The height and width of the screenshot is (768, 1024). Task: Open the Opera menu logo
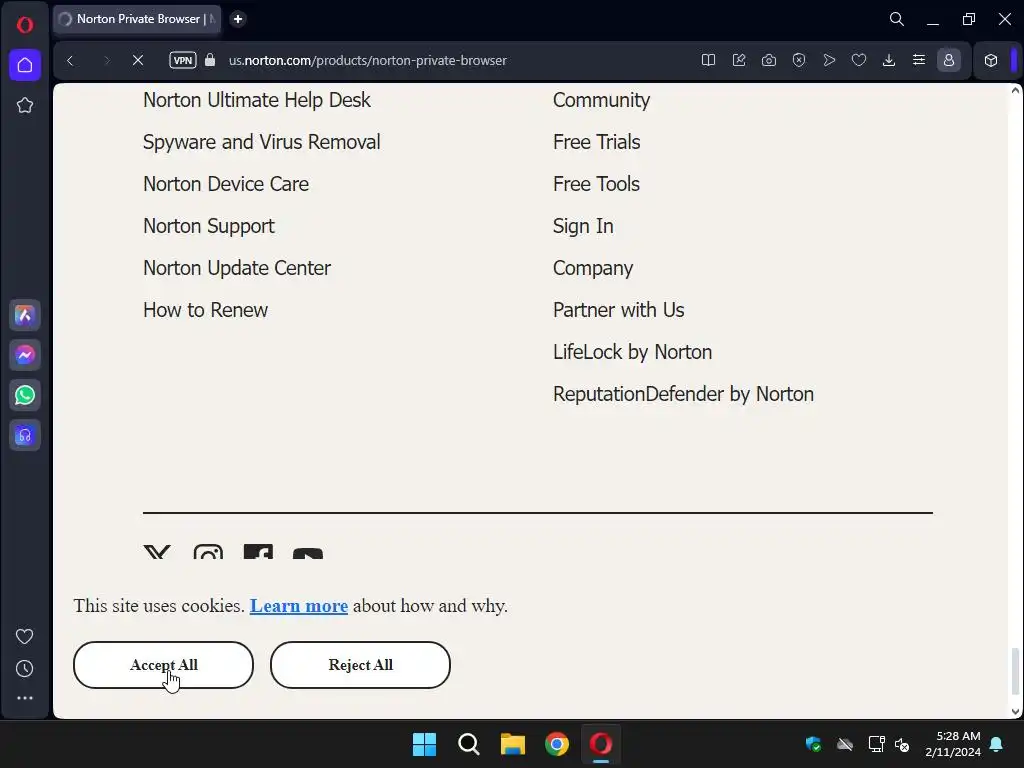pos(25,25)
